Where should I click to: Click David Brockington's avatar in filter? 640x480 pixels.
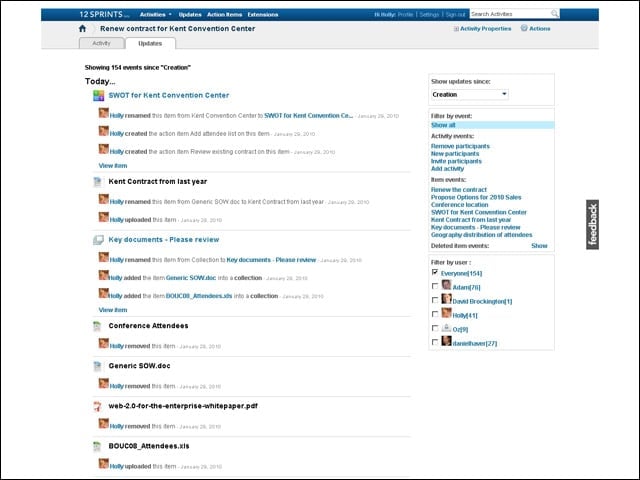coord(446,299)
